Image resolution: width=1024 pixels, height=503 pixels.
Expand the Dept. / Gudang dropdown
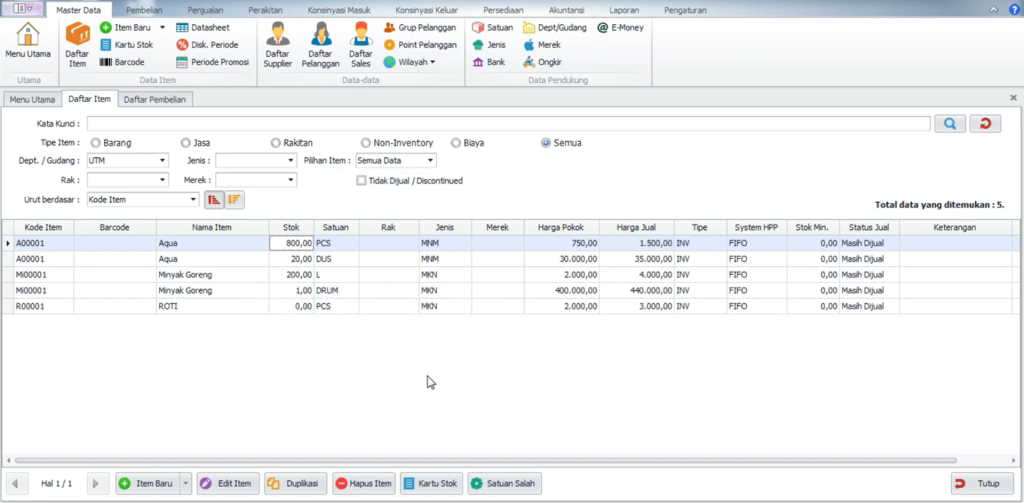[x=162, y=160]
